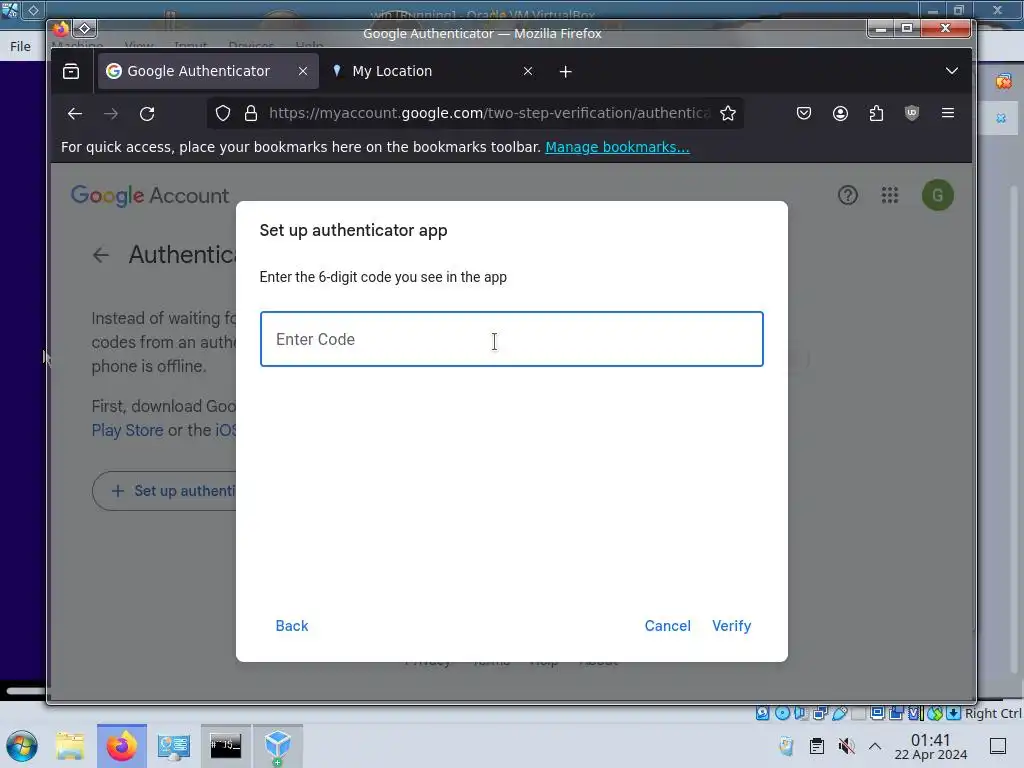Open the File Explorer taskbar icon

pos(70,746)
